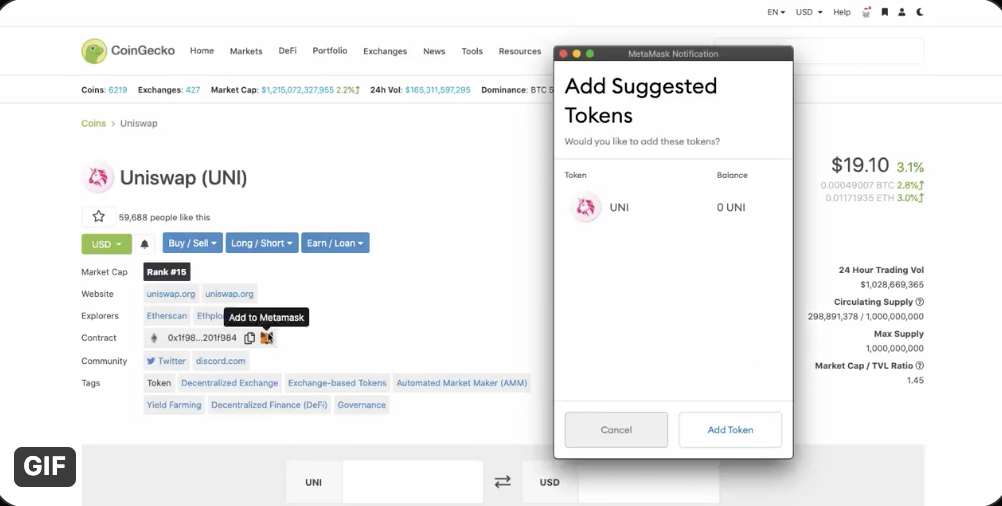This screenshot has width=1002, height=506.
Task: Open the Markets menu
Action: click(246, 51)
